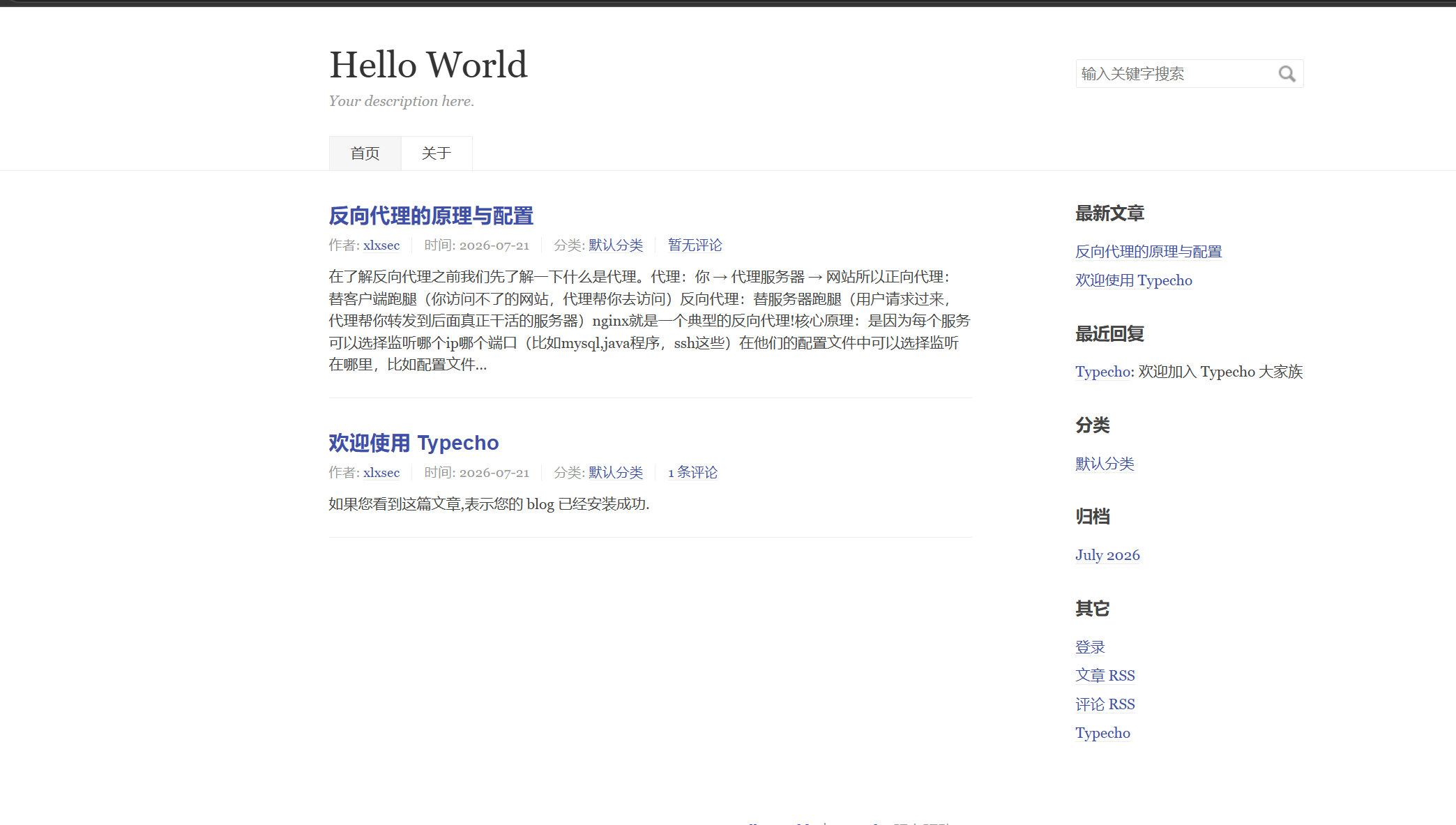Open 默认分类 category of reverse proxy post
The height and width of the screenshot is (825, 1456).
click(x=616, y=245)
